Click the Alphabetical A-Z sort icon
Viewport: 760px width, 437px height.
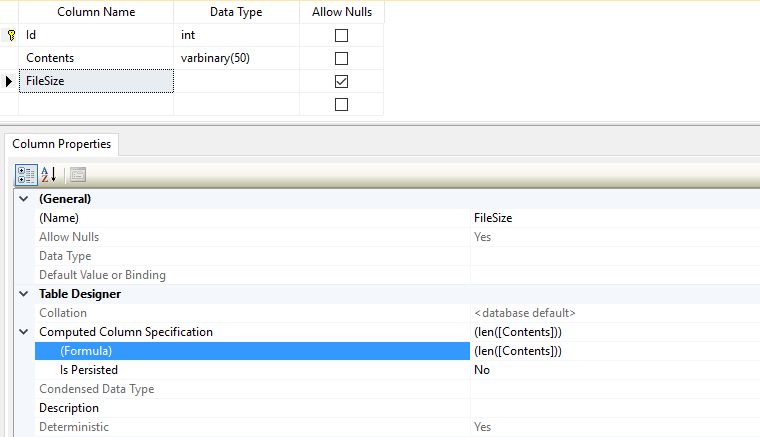pos(48,174)
